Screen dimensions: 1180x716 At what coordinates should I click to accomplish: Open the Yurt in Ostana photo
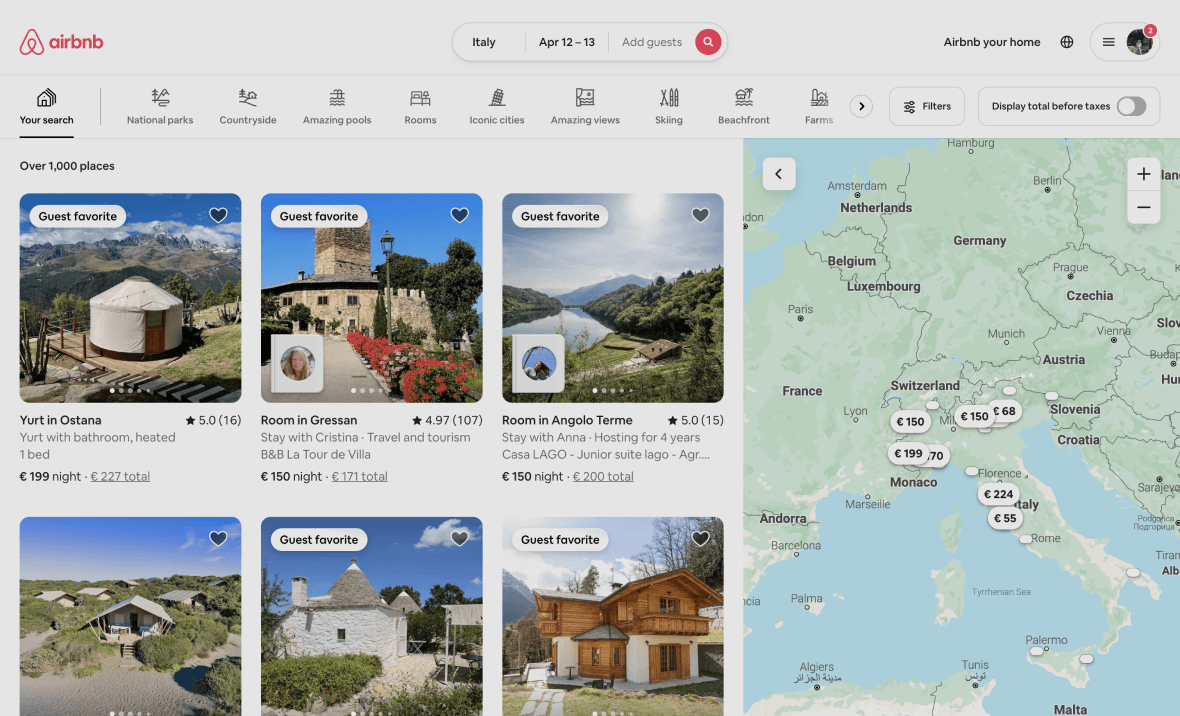[x=130, y=298]
